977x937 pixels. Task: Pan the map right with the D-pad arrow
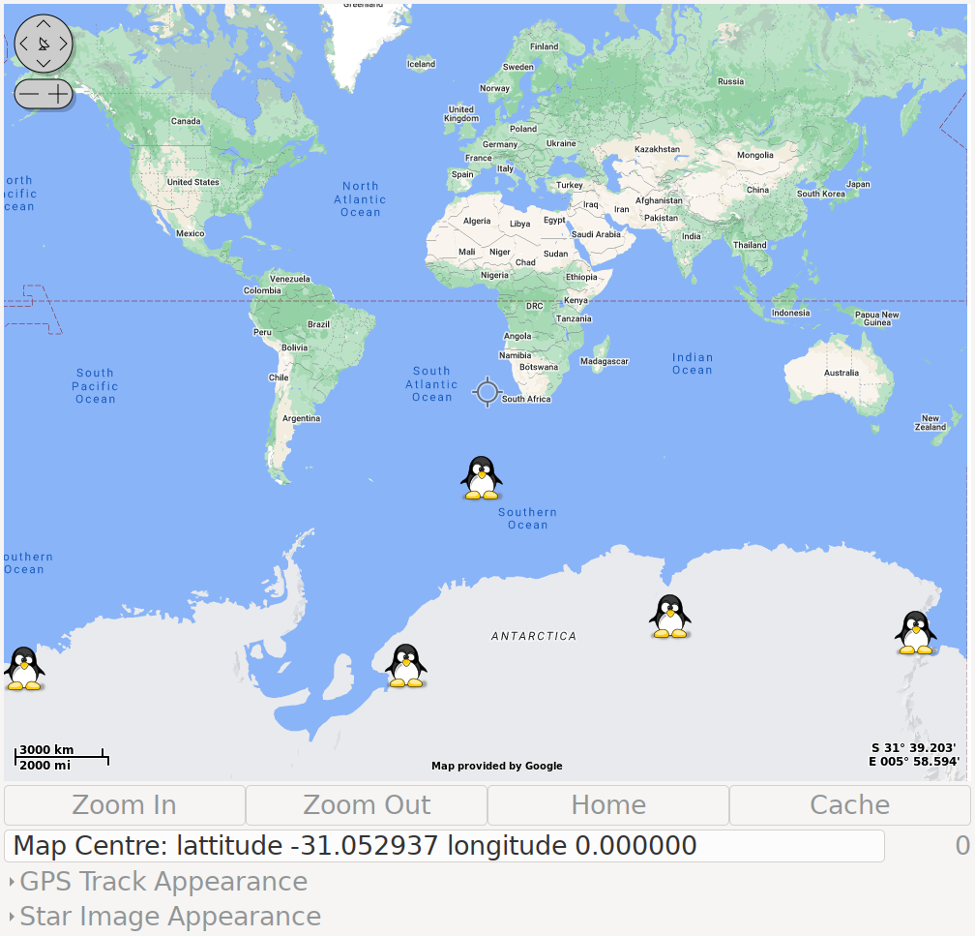coord(63,44)
